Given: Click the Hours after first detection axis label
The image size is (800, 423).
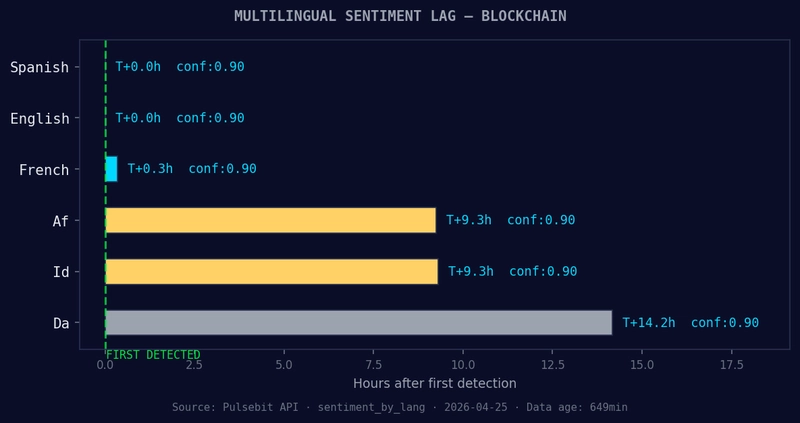Looking at the screenshot, I should pyautogui.click(x=435, y=383).
